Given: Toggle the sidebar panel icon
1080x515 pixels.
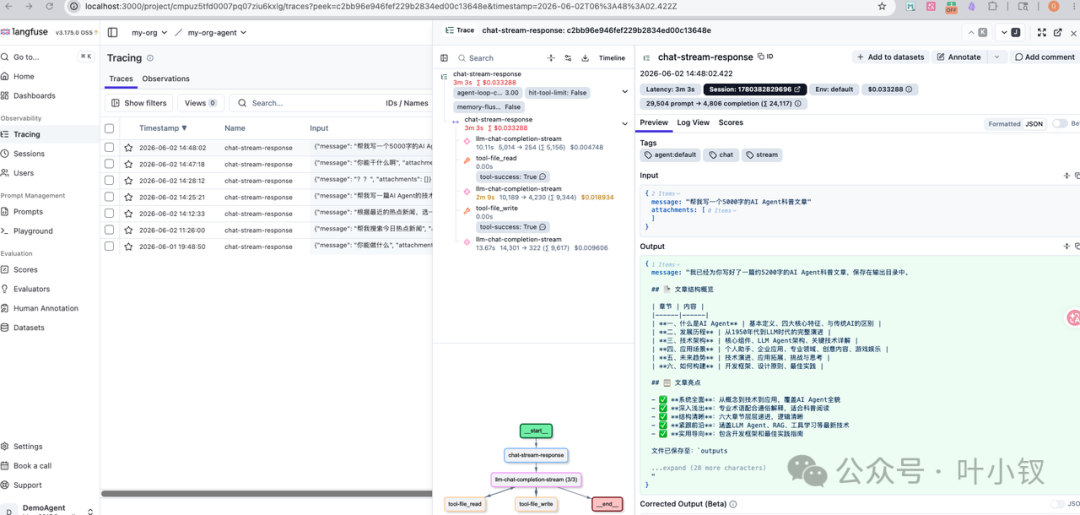Looking at the screenshot, I should coord(112,32).
